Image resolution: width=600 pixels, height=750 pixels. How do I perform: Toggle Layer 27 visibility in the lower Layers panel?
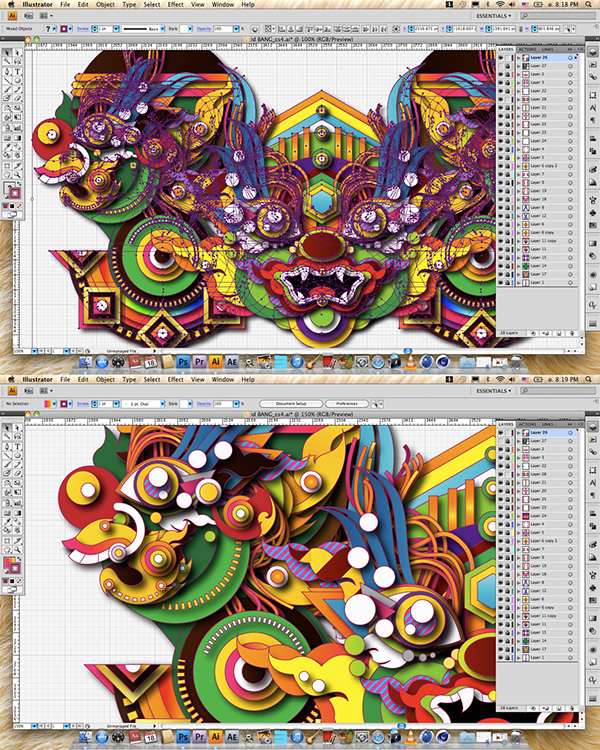(x=502, y=440)
